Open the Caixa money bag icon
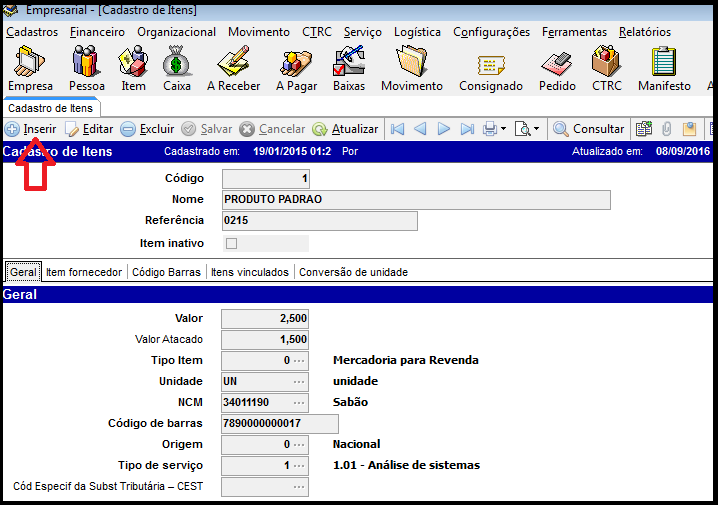This screenshot has width=718, height=505. [176, 68]
